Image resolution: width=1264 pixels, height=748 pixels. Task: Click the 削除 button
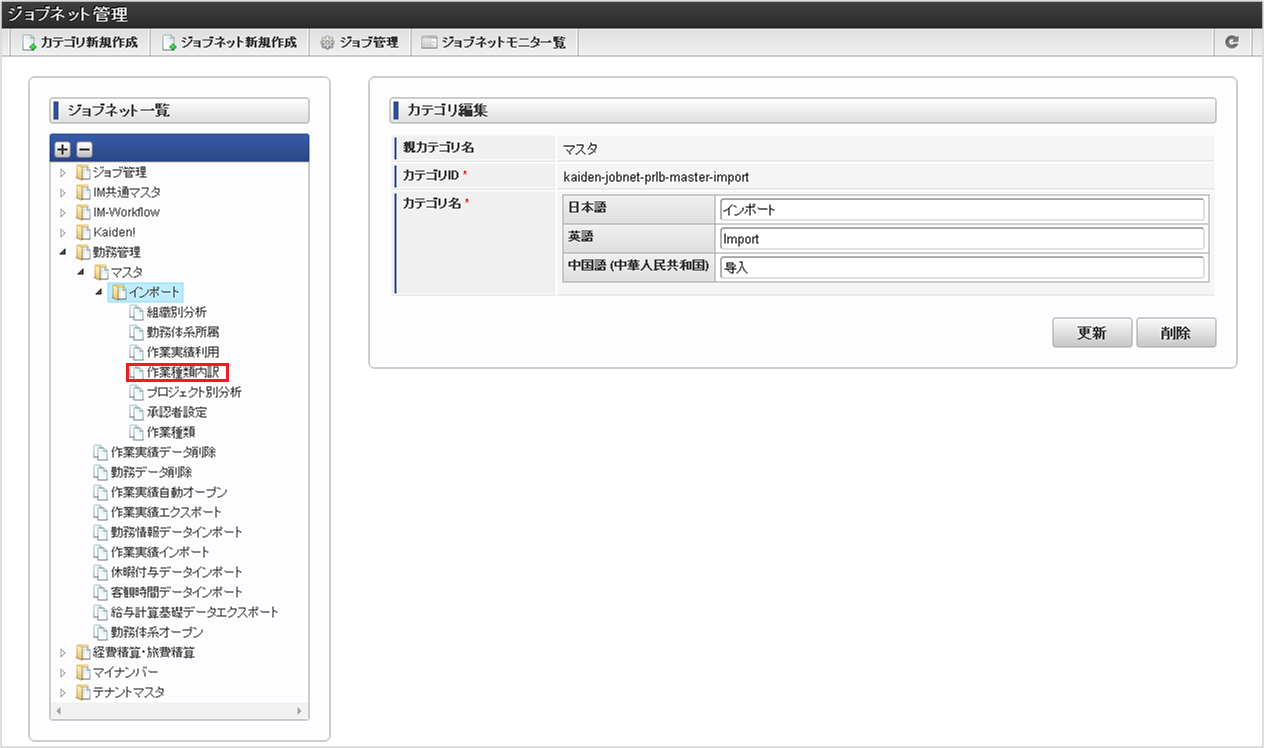tap(1176, 333)
